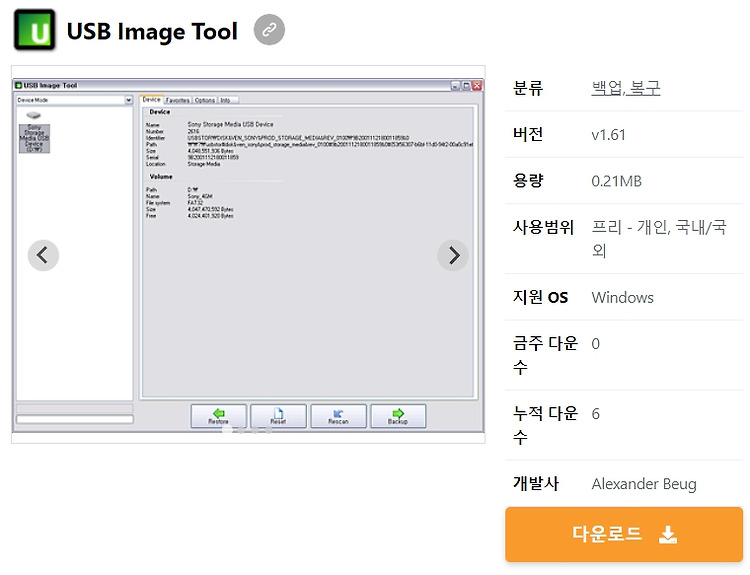Click the 개발사 label
This screenshot has height=575, width=750.
536,483
